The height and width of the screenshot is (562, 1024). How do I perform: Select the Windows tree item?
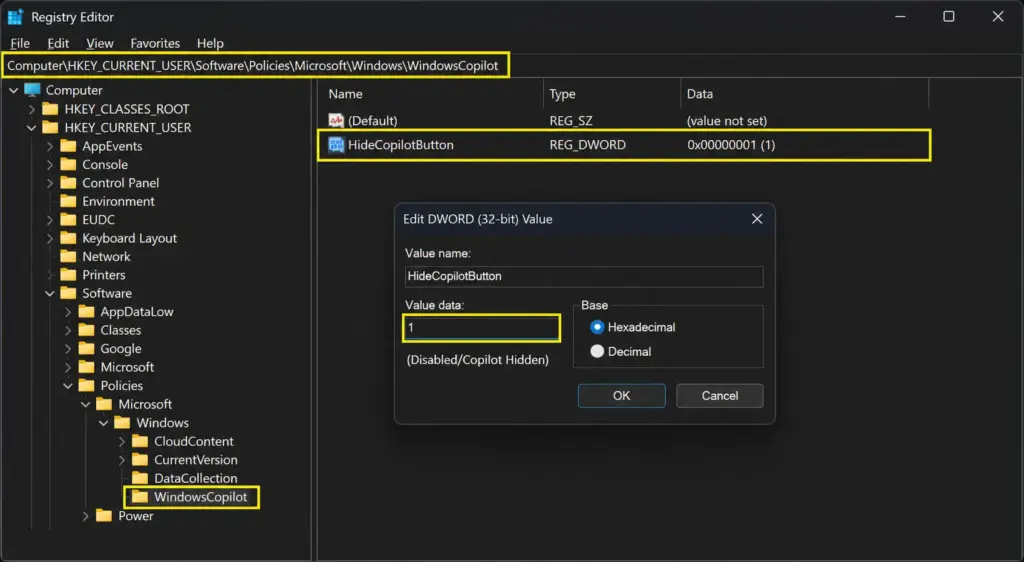pos(162,422)
